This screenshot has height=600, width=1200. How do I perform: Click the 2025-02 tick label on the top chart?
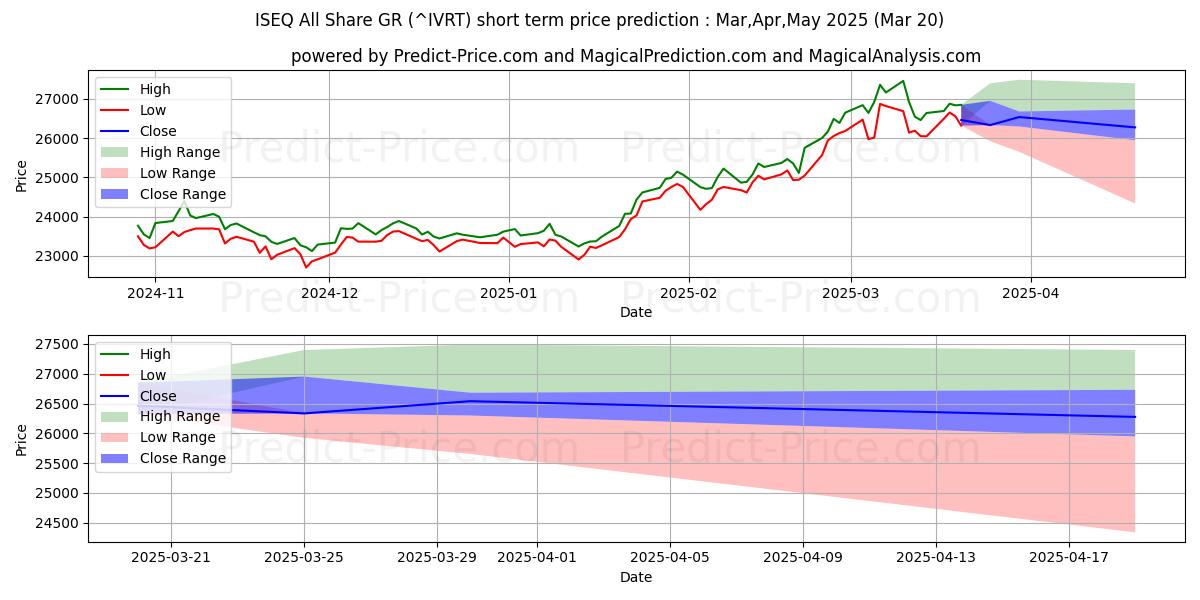(688, 293)
